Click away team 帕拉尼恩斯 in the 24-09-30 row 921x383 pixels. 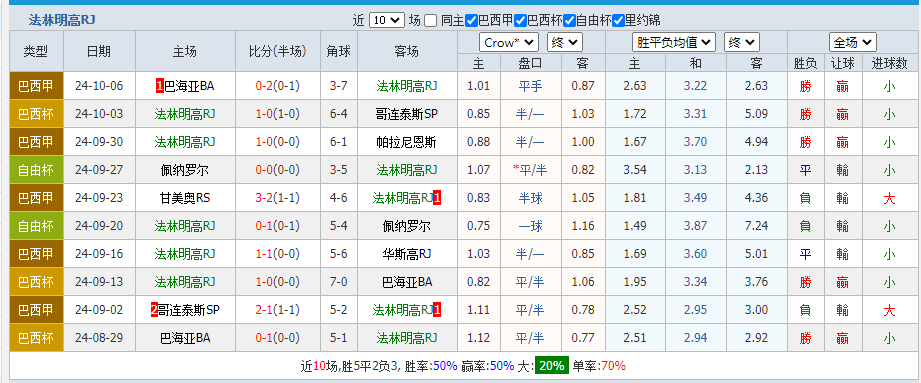[x=407, y=142]
